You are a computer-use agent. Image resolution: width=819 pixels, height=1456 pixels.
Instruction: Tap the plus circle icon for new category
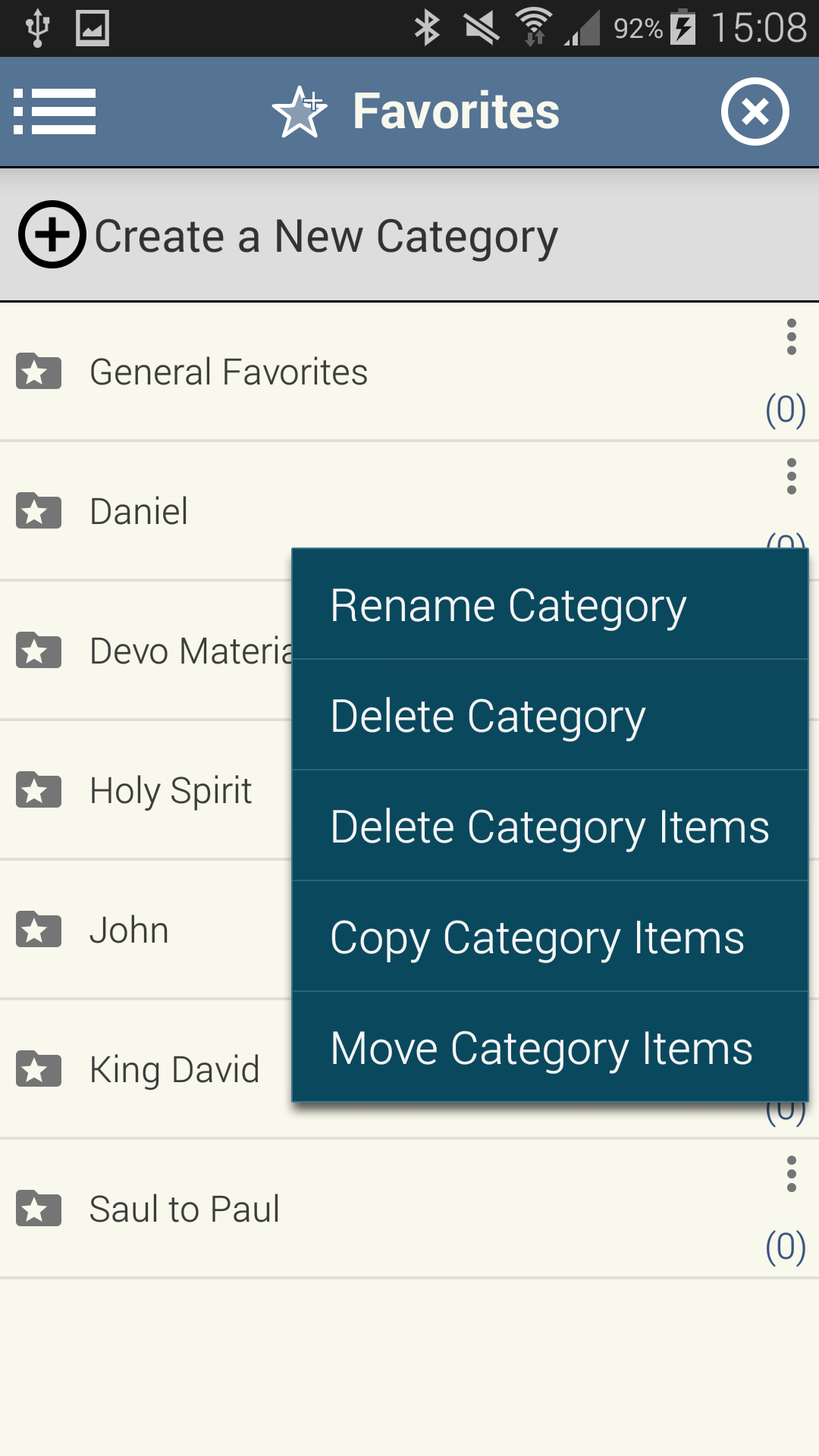52,234
